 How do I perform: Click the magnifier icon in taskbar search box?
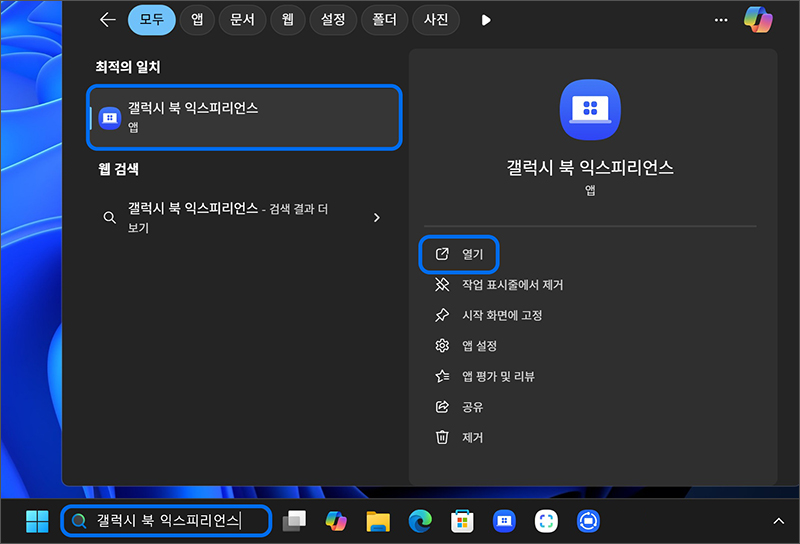pyautogui.click(x=79, y=521)
